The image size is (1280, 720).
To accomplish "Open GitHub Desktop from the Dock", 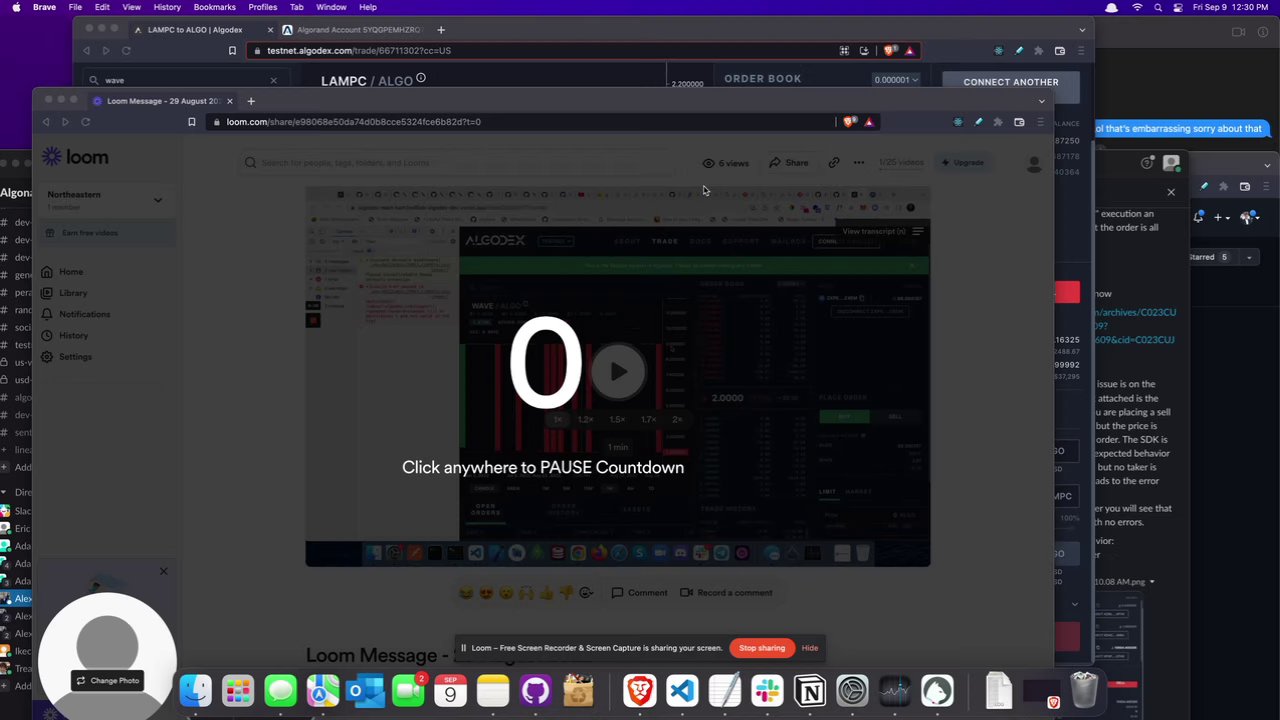I will (x=536, y=691).
